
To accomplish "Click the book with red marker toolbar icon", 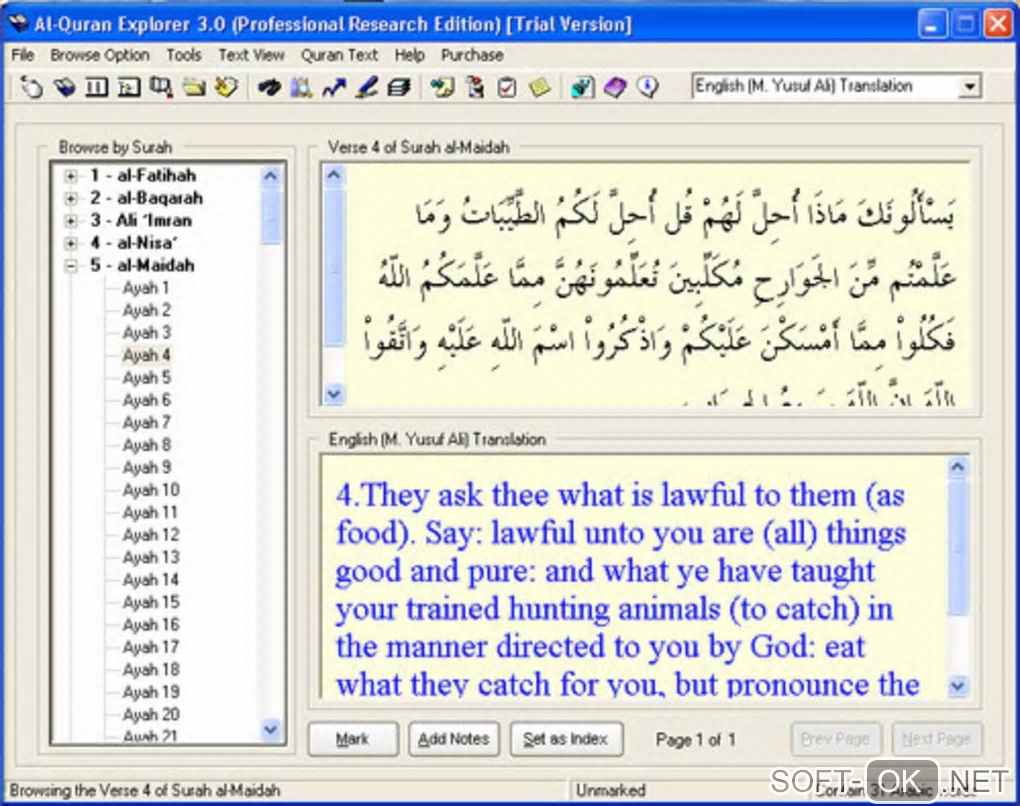I will pyautogui.click(x=161, y=87).
